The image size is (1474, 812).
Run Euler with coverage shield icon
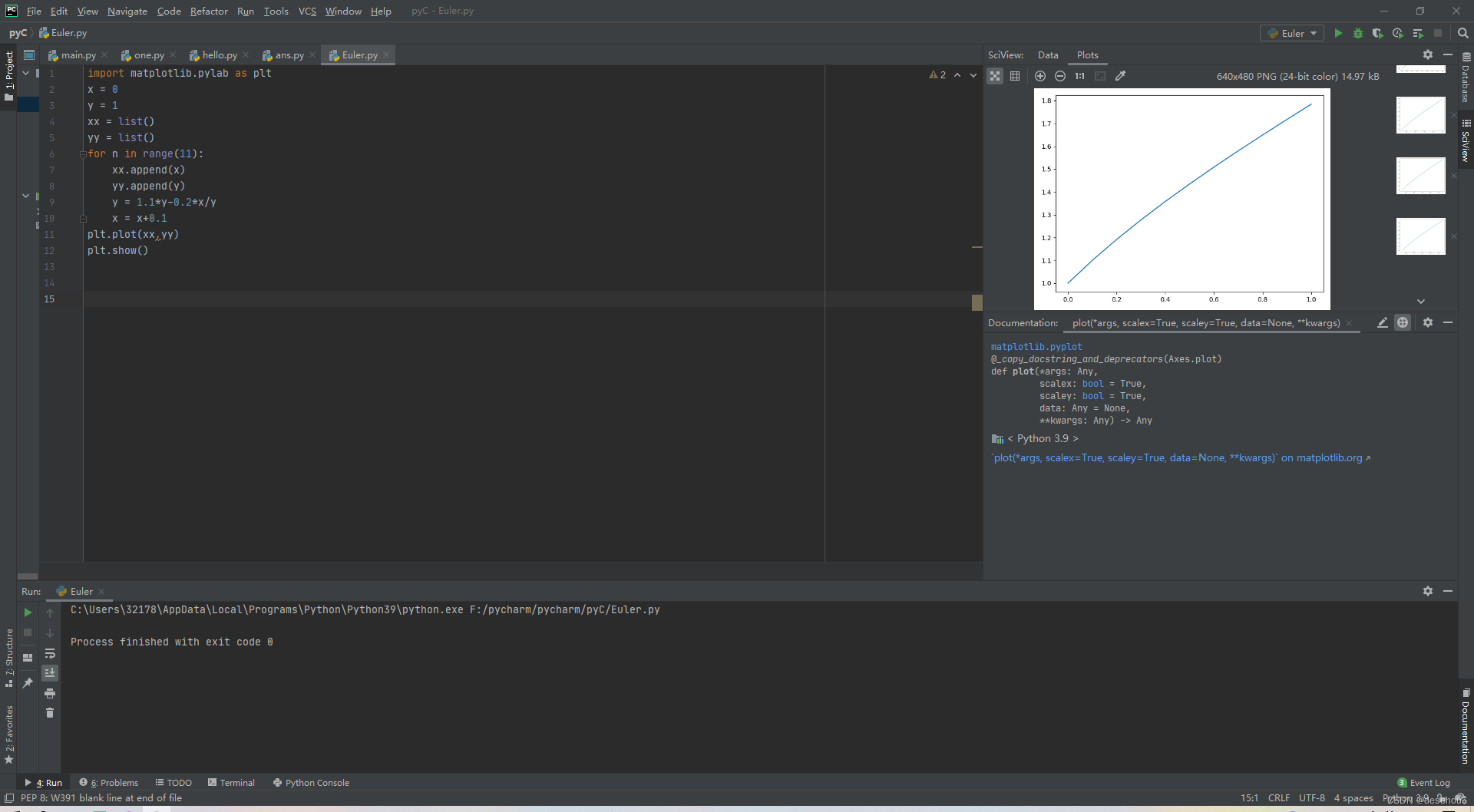pos(1378,33)
